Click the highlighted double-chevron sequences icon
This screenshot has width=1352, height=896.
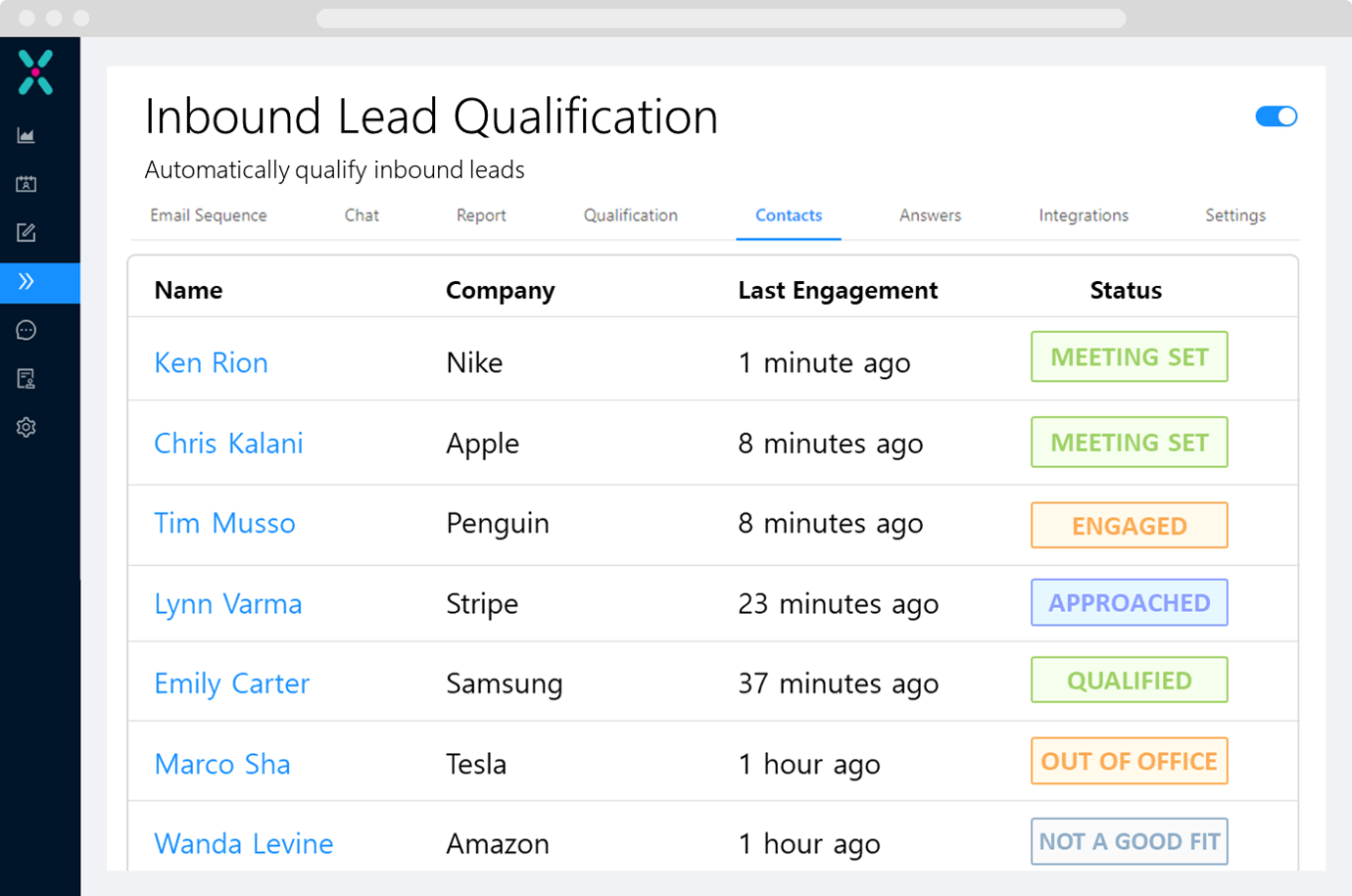(26, 282)
